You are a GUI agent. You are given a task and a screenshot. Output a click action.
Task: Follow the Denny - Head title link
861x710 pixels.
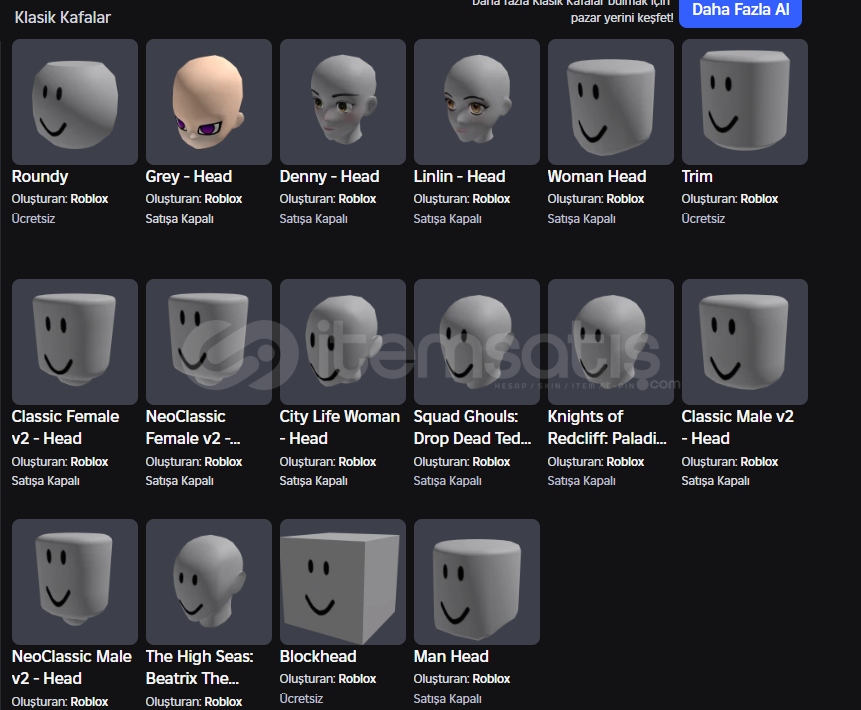coord(329,176)
